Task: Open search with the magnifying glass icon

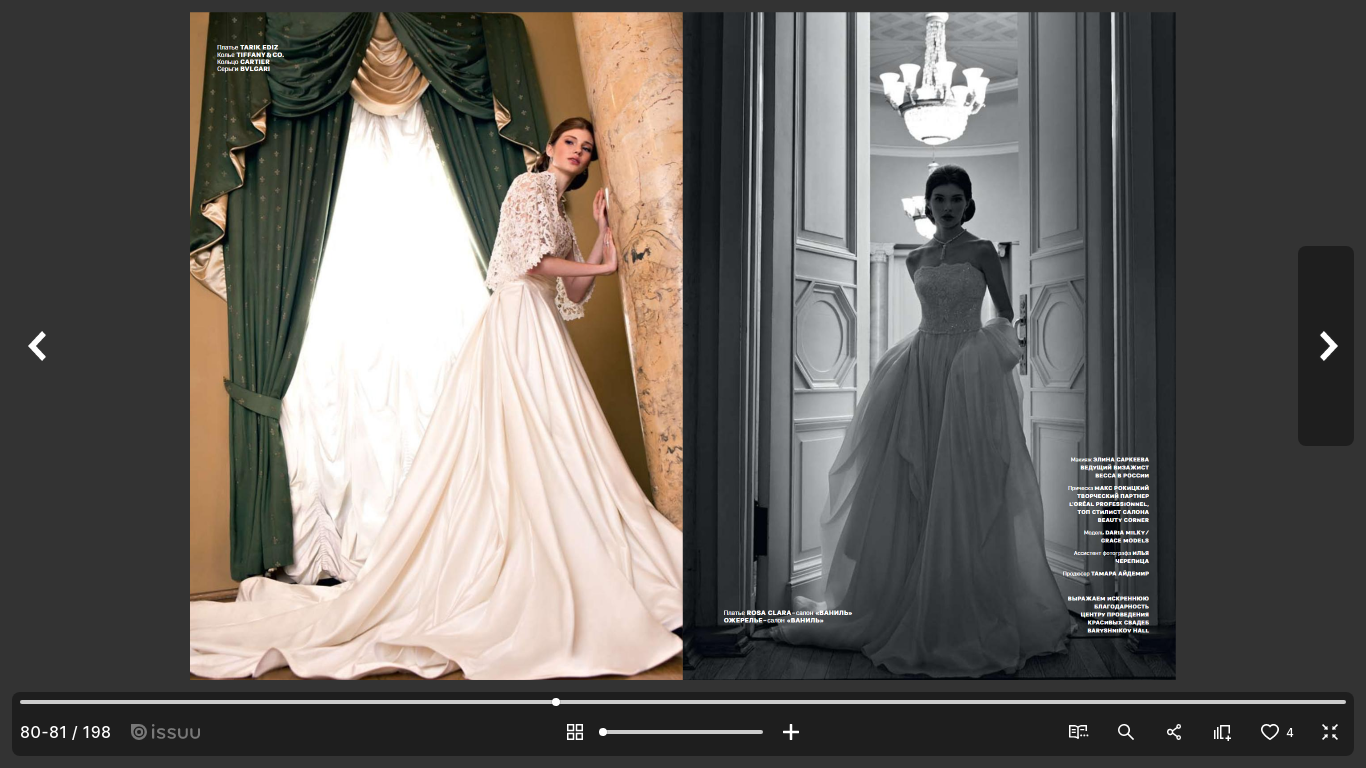Action: (x=1126, y=732)
